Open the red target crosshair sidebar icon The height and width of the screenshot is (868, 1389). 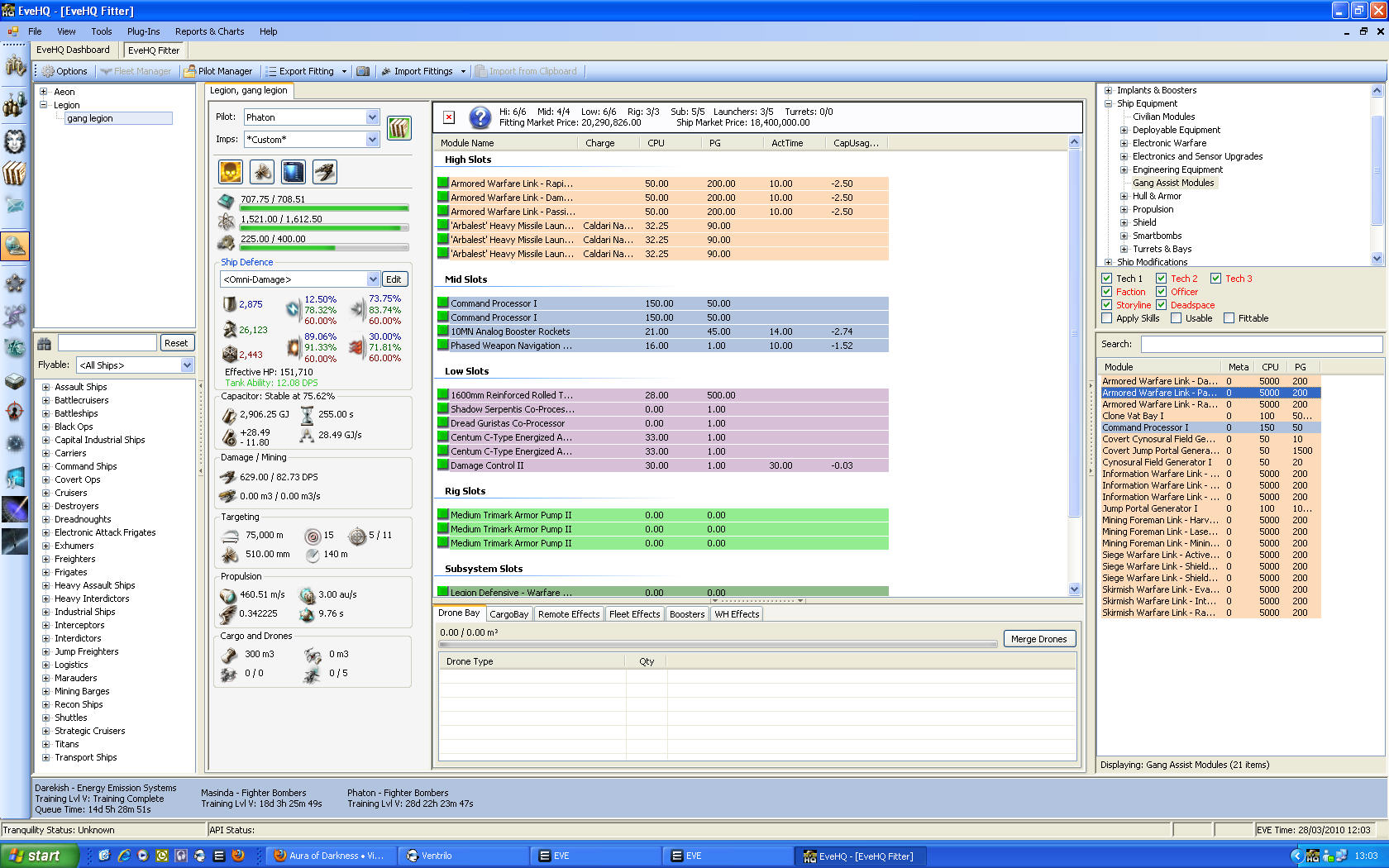[x=15, y=411]
